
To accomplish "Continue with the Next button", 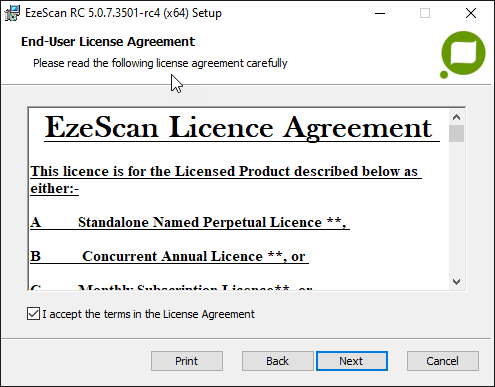I will [x=352, y=361].
